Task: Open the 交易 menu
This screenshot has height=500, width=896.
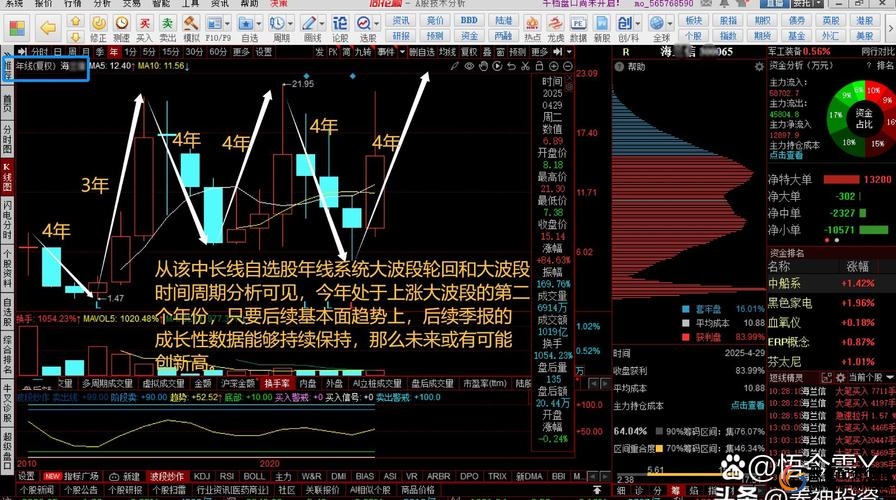Action: click(131, 3)
